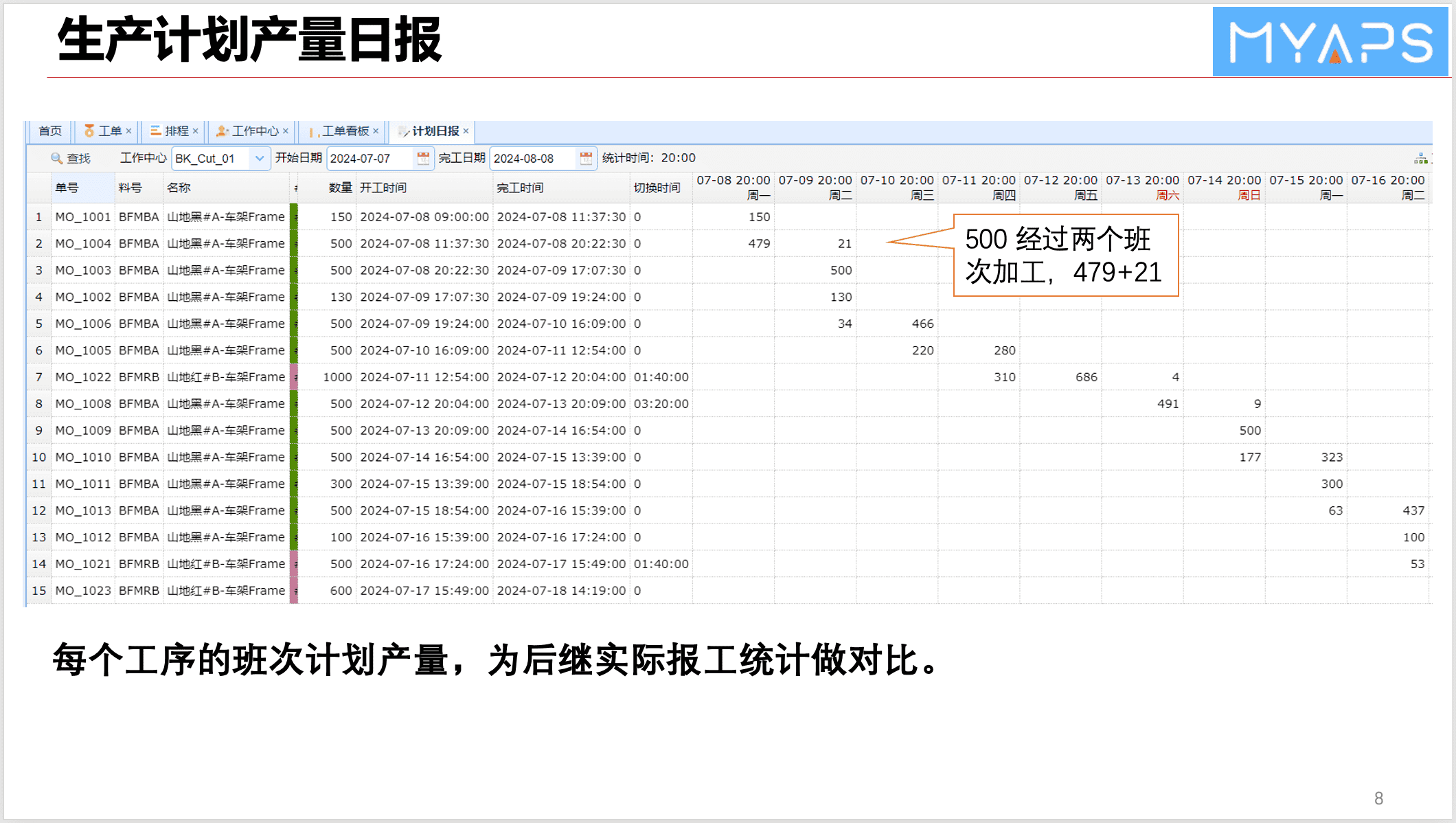Select the MO_1022 row color marker

(294, 377)
